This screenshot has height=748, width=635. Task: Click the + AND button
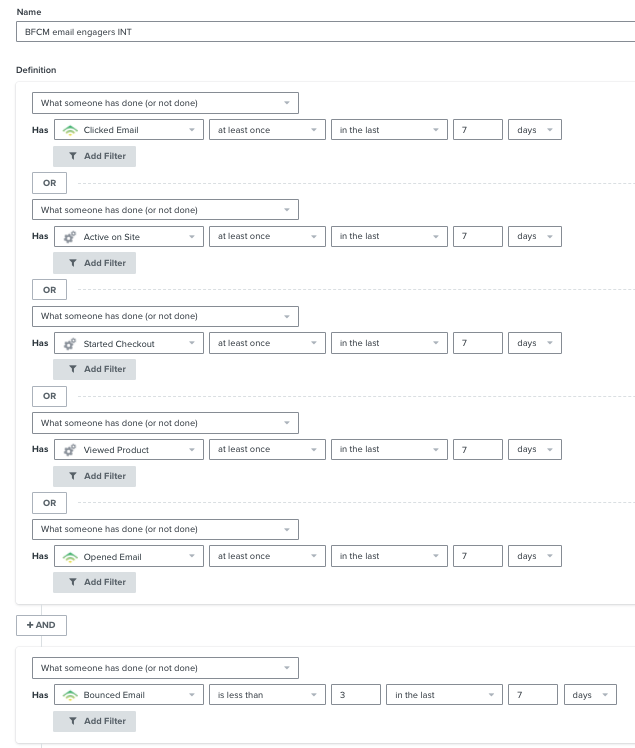42,625
